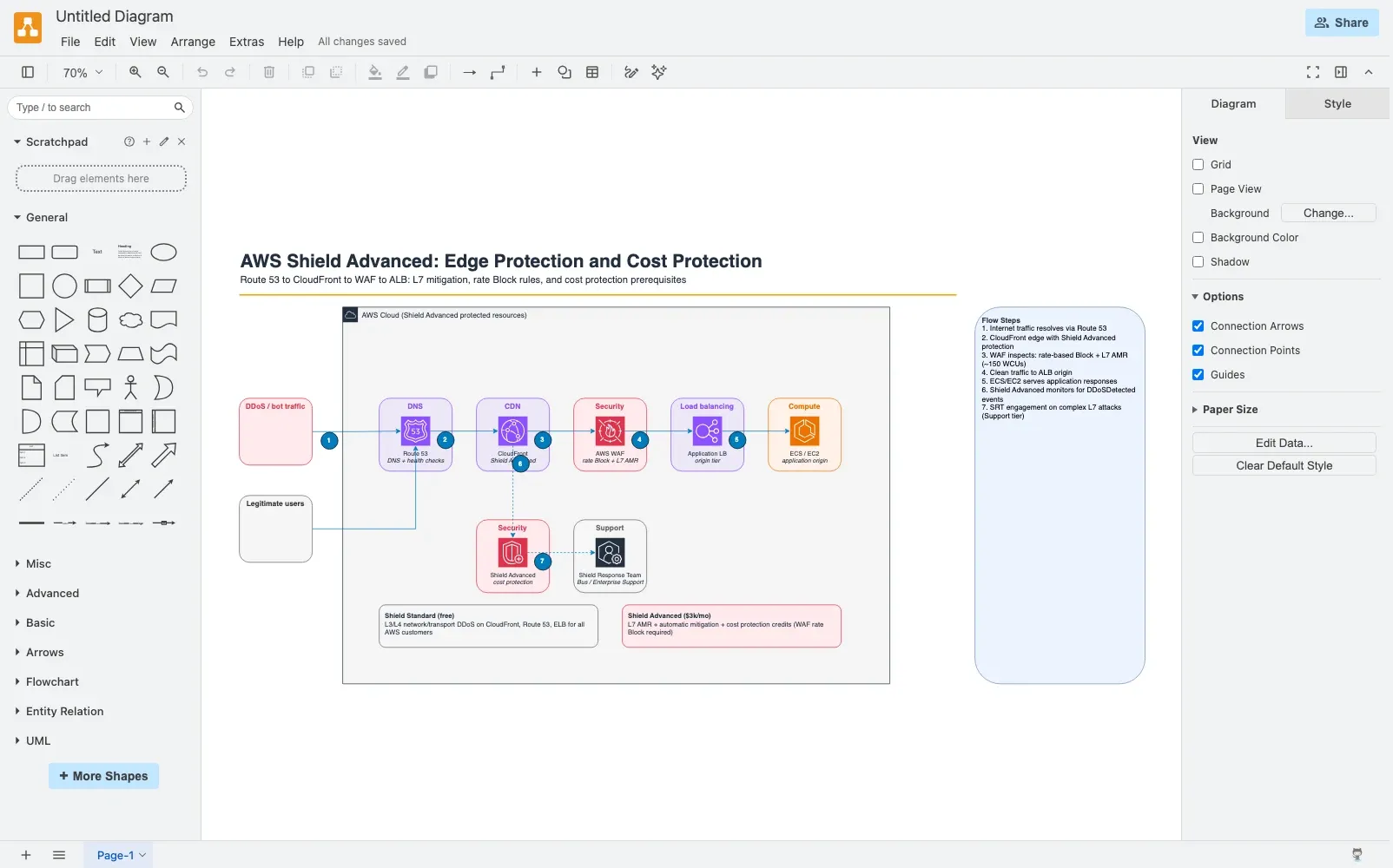Viewport: 1393px width, 868px height.
Task: Click the Scratchpad add plus icon
Action: 147,141
